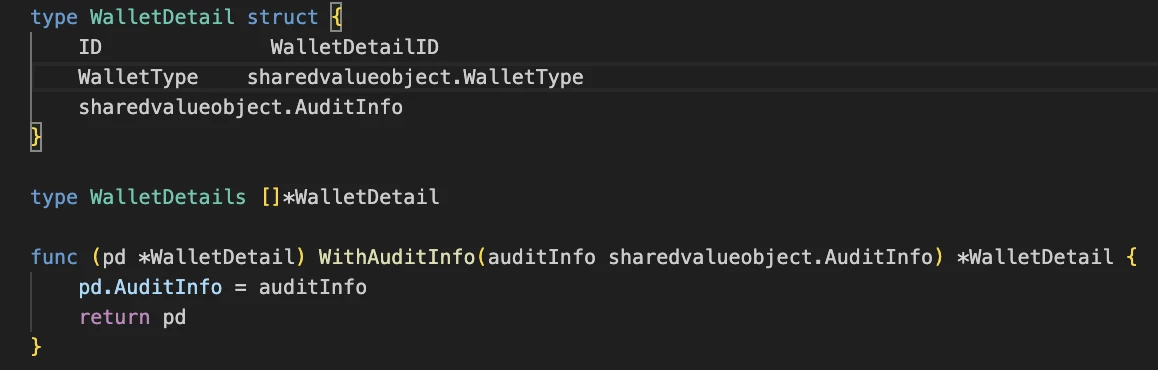Click the opening brace after struct

[337, 18]
